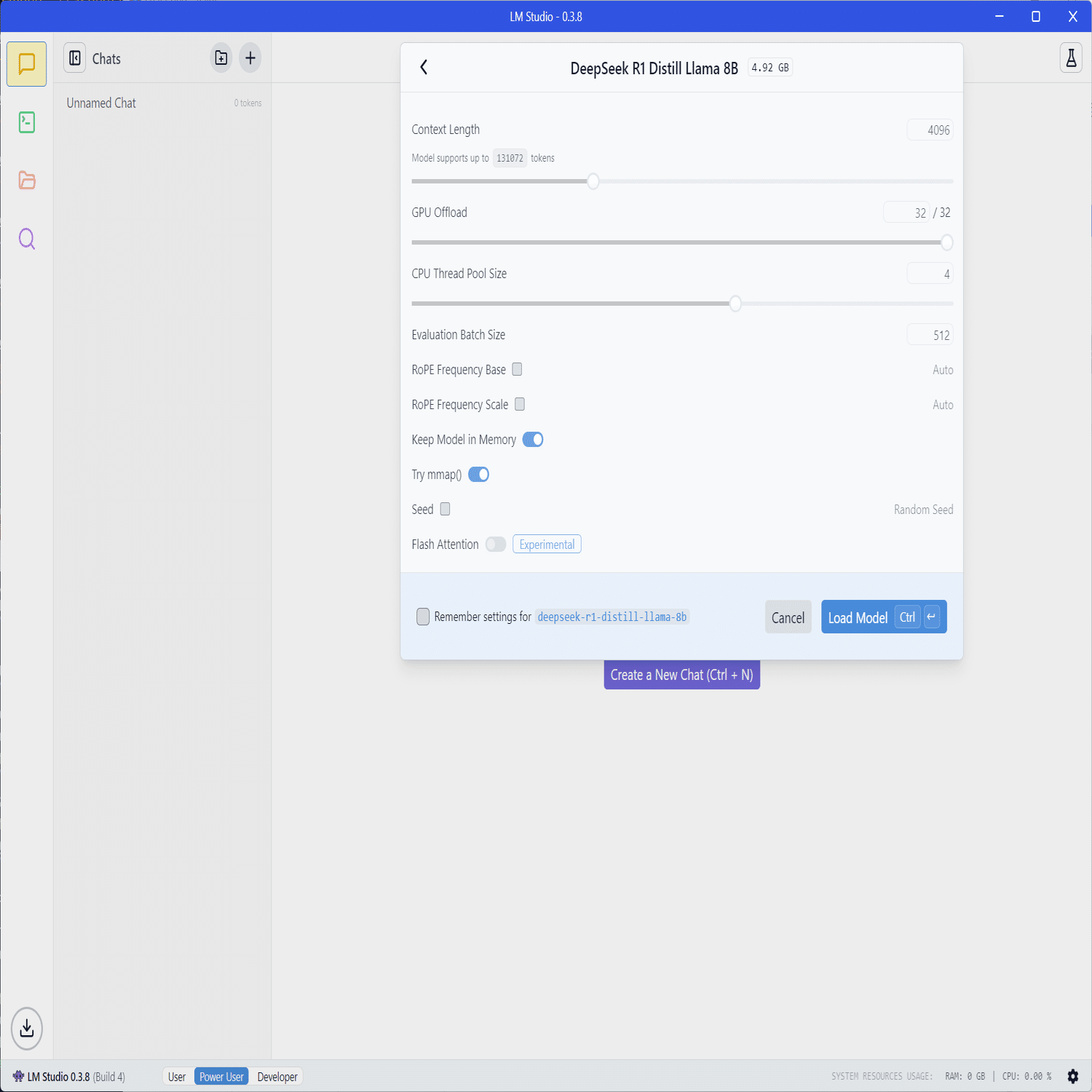Open app settings gear icon

pyautogui.click(x=1072, y=1076)
